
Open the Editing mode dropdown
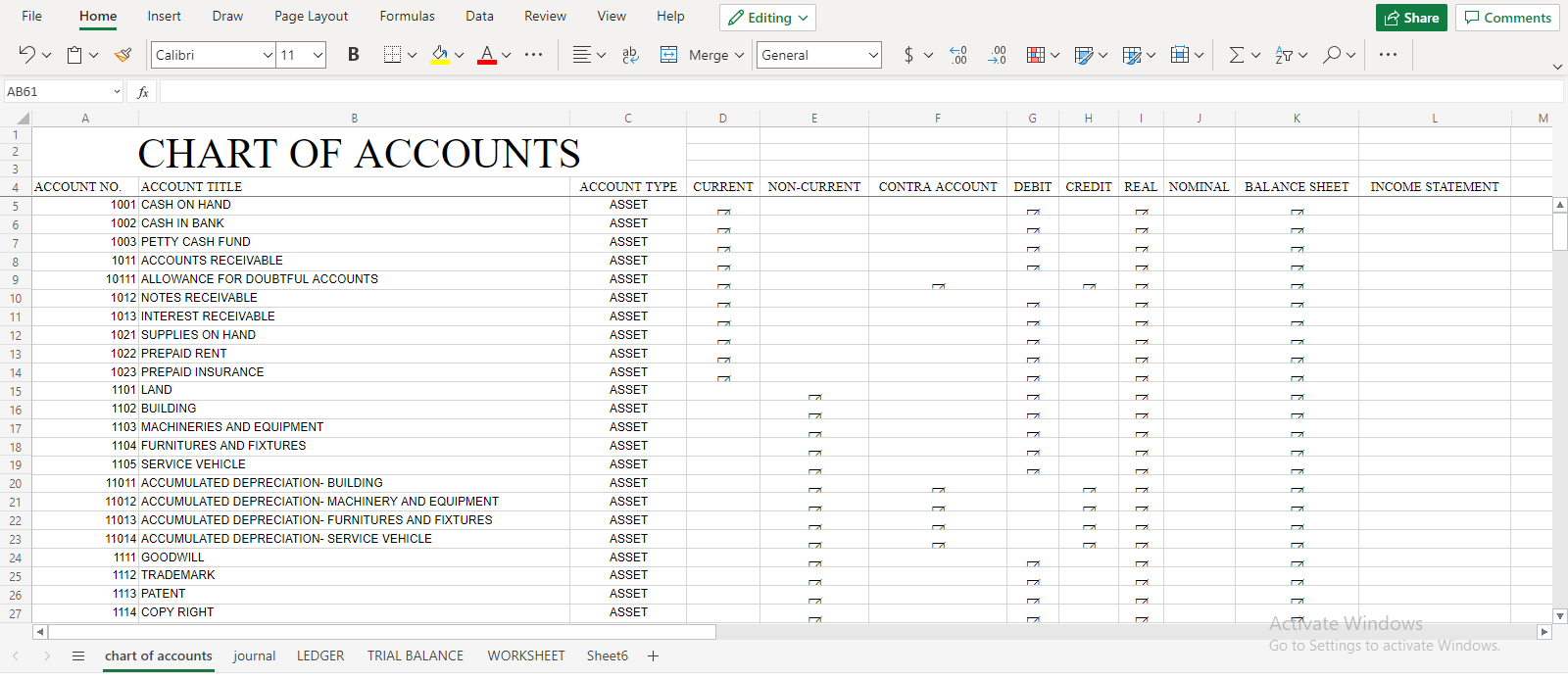pyautogui.click(x=768, y=18)
